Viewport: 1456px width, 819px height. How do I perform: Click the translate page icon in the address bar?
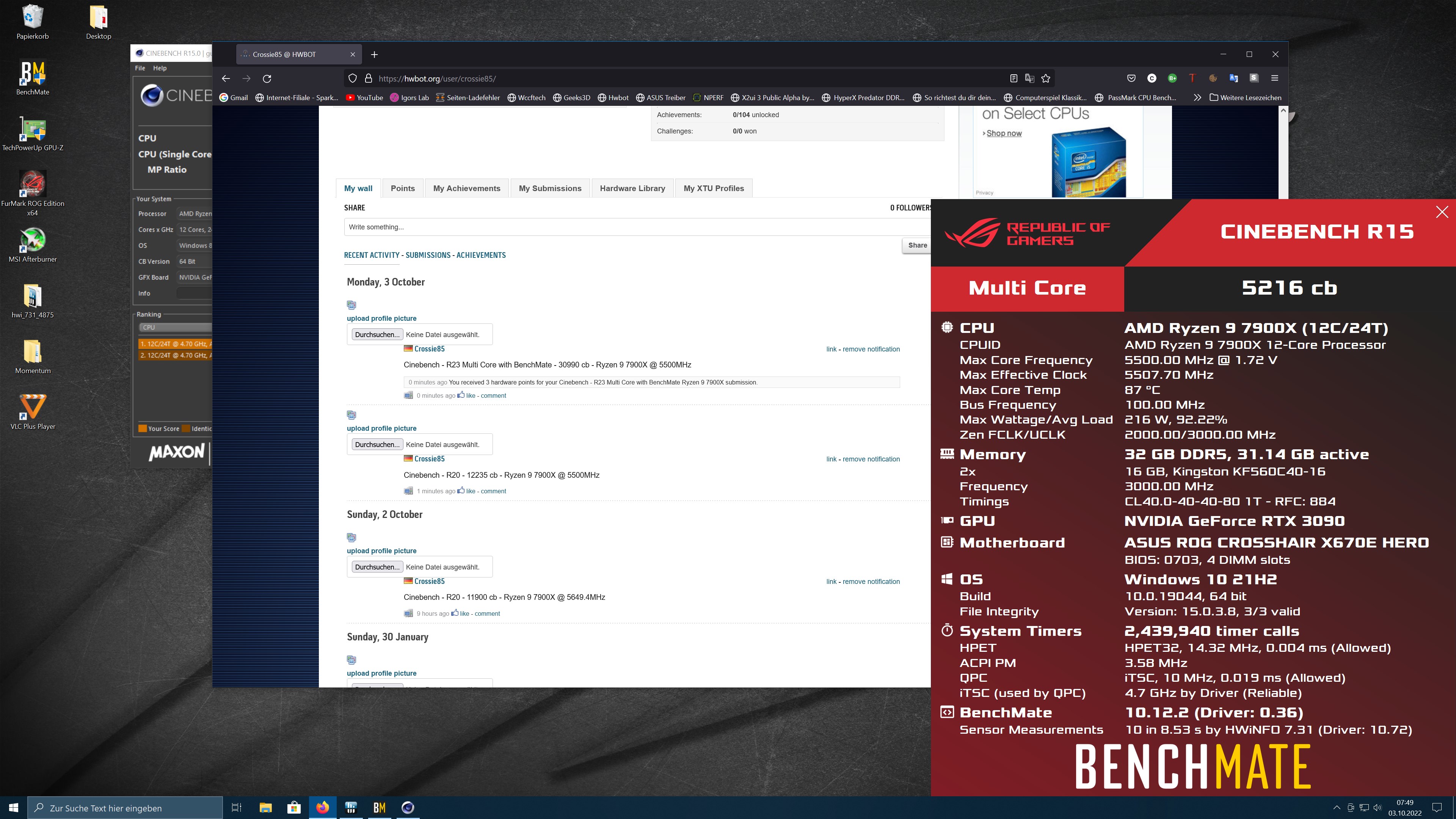click(x=1029, y=78)
